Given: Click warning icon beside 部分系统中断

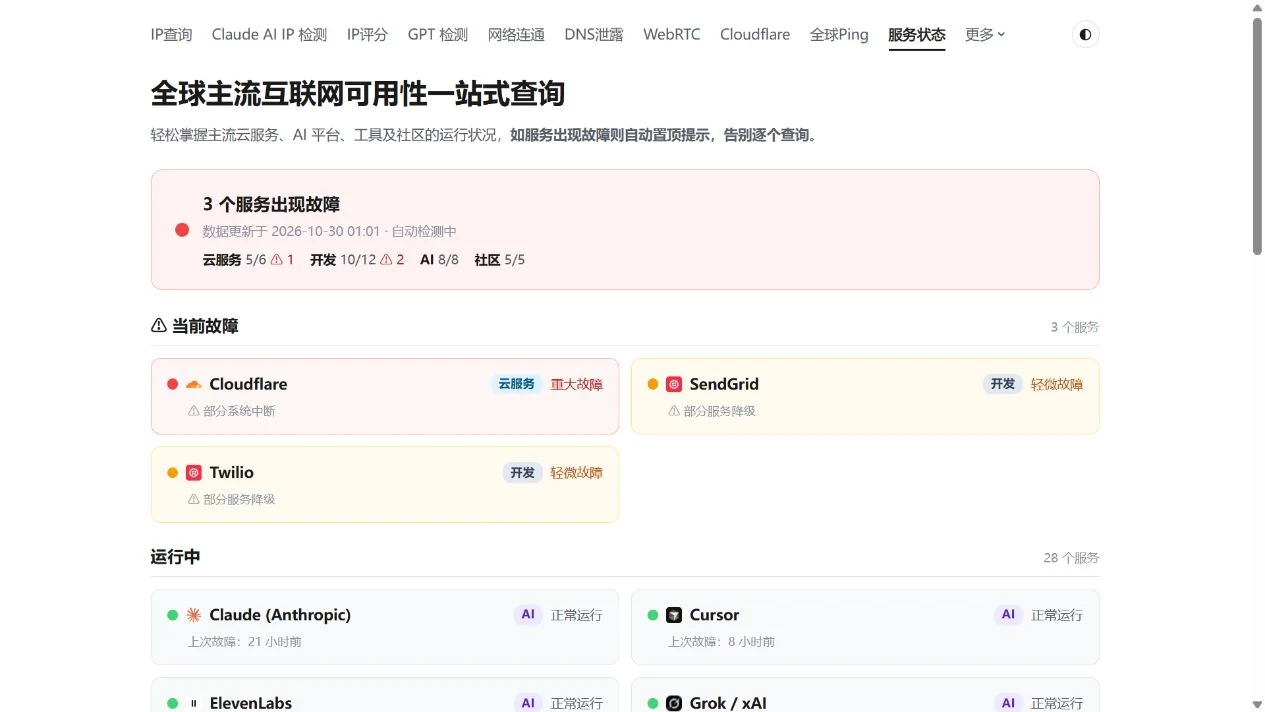Looking at the screenshot, I should (194, 411).
